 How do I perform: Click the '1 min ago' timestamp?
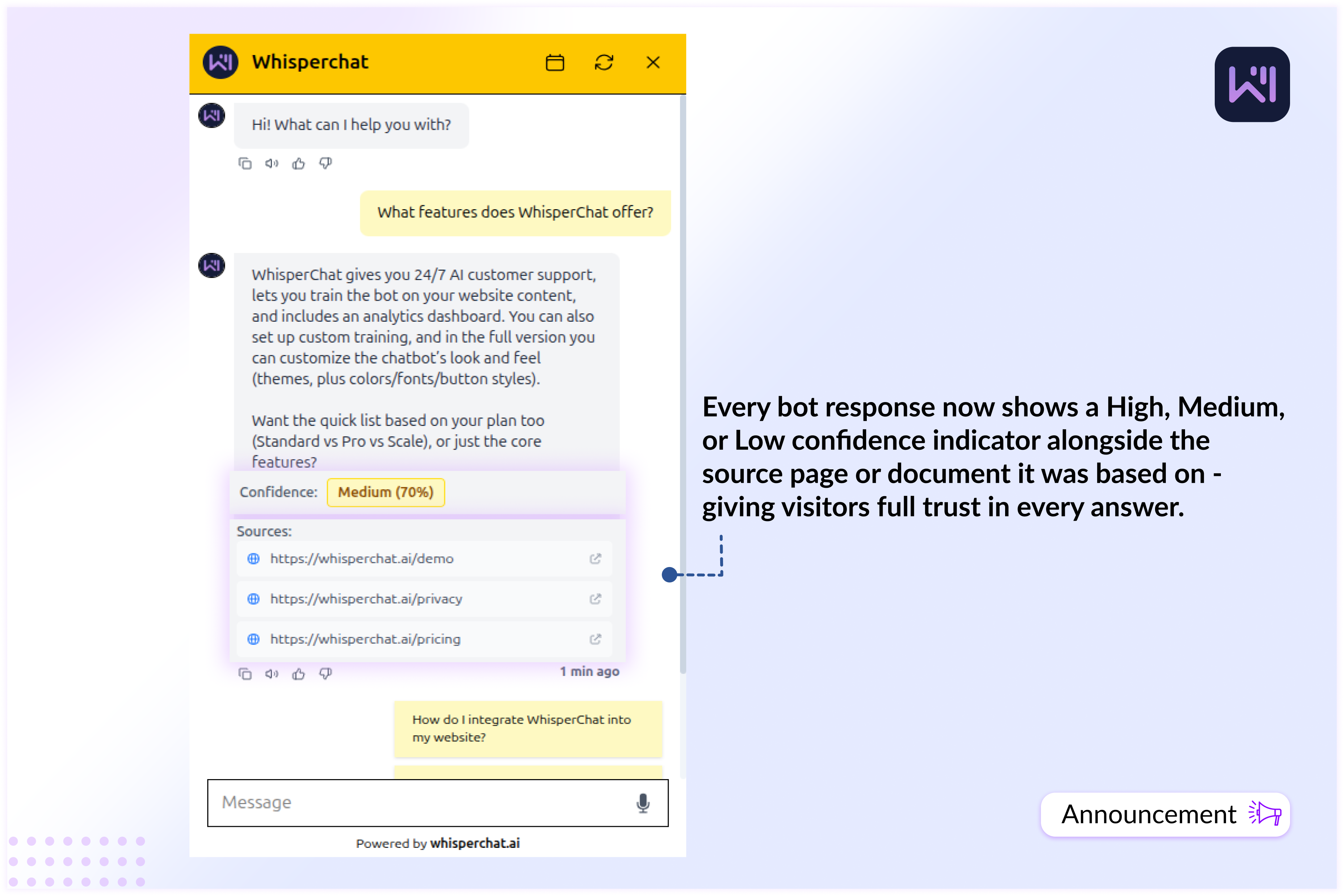point(589,671)
